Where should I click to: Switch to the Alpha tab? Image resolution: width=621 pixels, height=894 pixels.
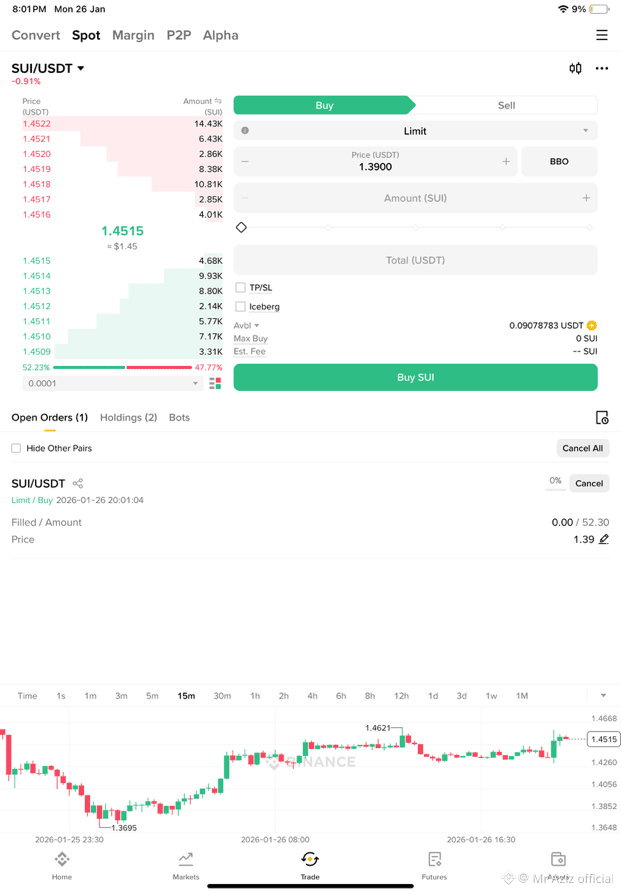point(221,35)
